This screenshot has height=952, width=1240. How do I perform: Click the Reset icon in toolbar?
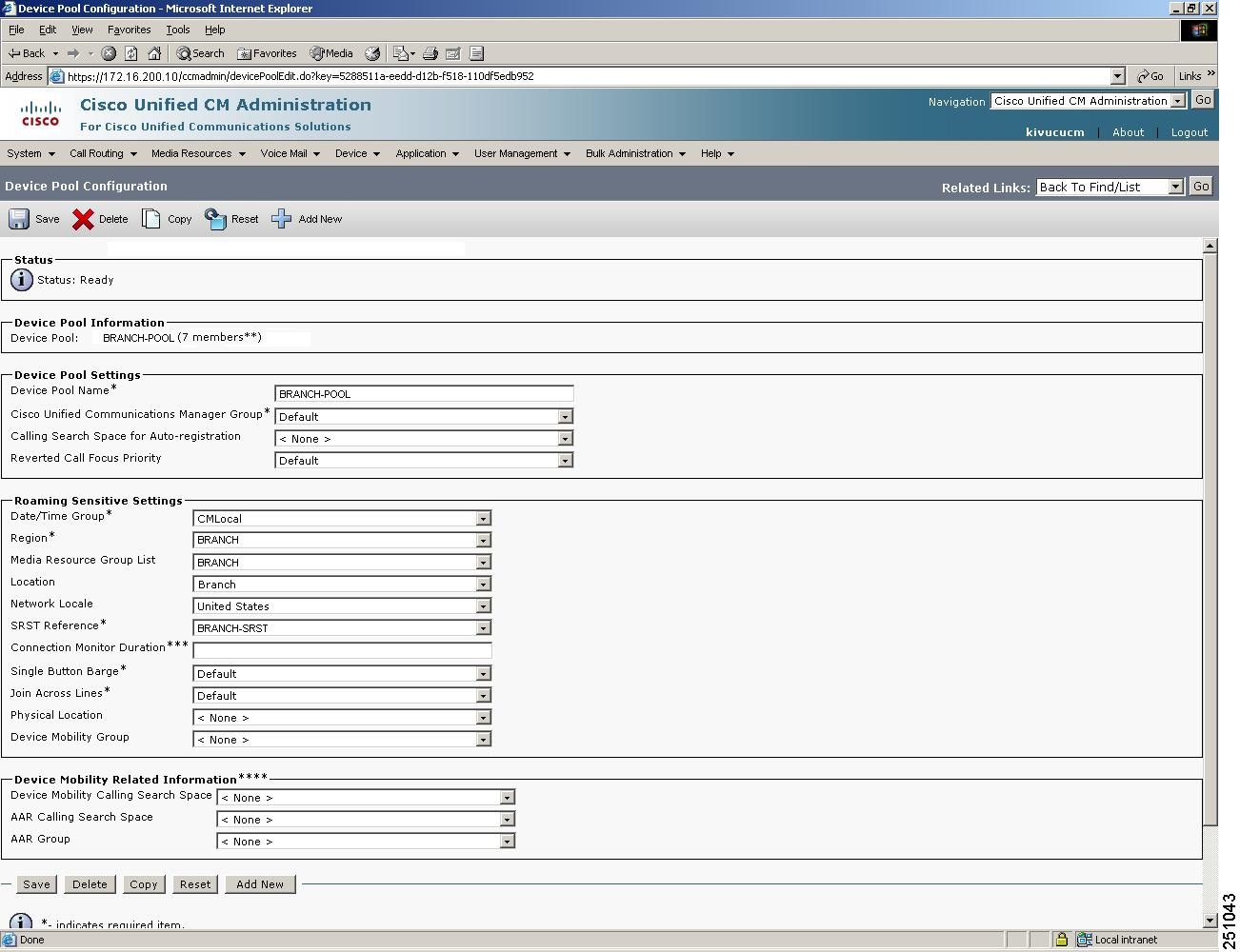click(215, 219)
